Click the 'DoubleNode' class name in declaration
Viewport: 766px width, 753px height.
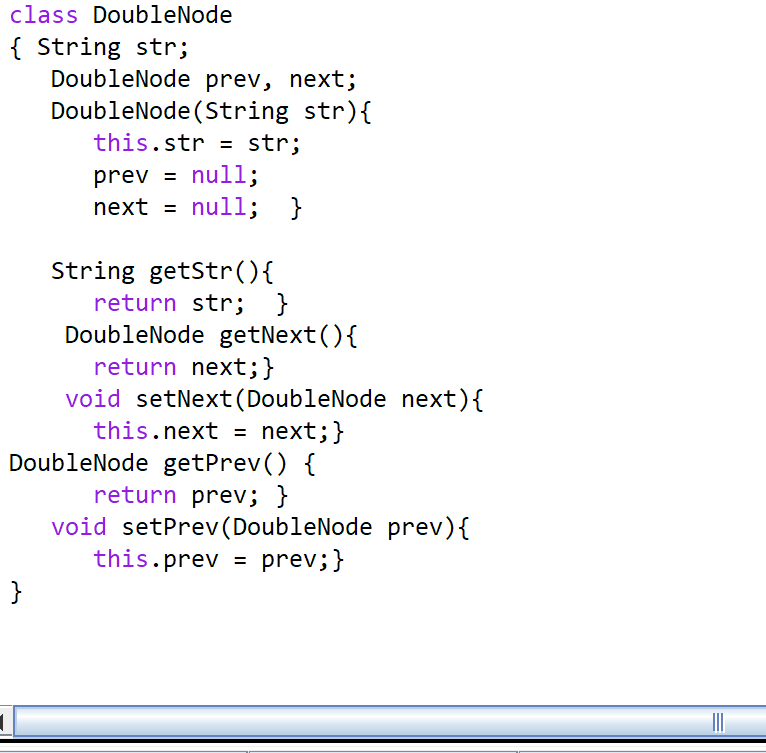pyautogui.click(x=162, y=15)
